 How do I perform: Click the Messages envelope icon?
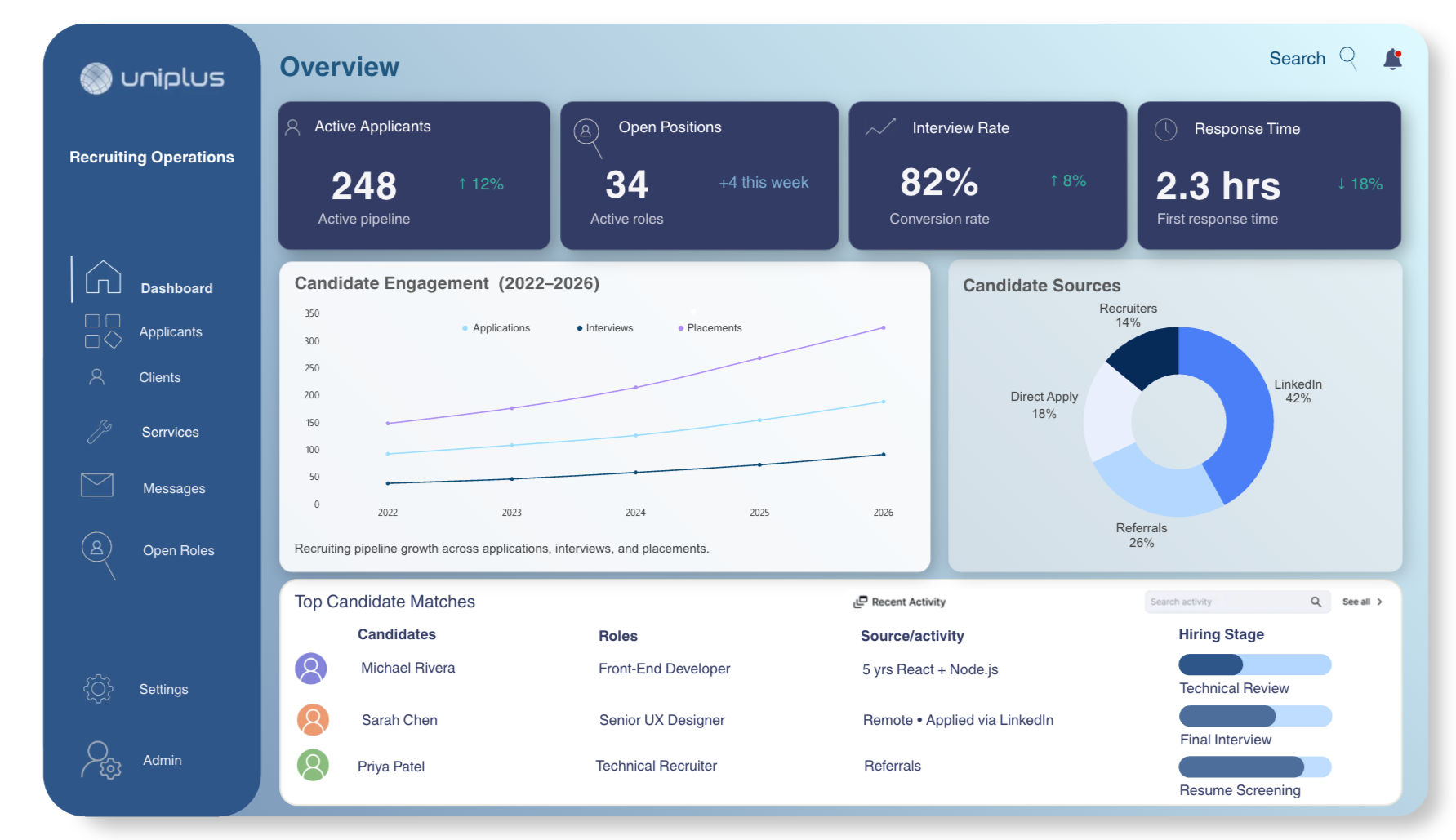coord(97,485)
